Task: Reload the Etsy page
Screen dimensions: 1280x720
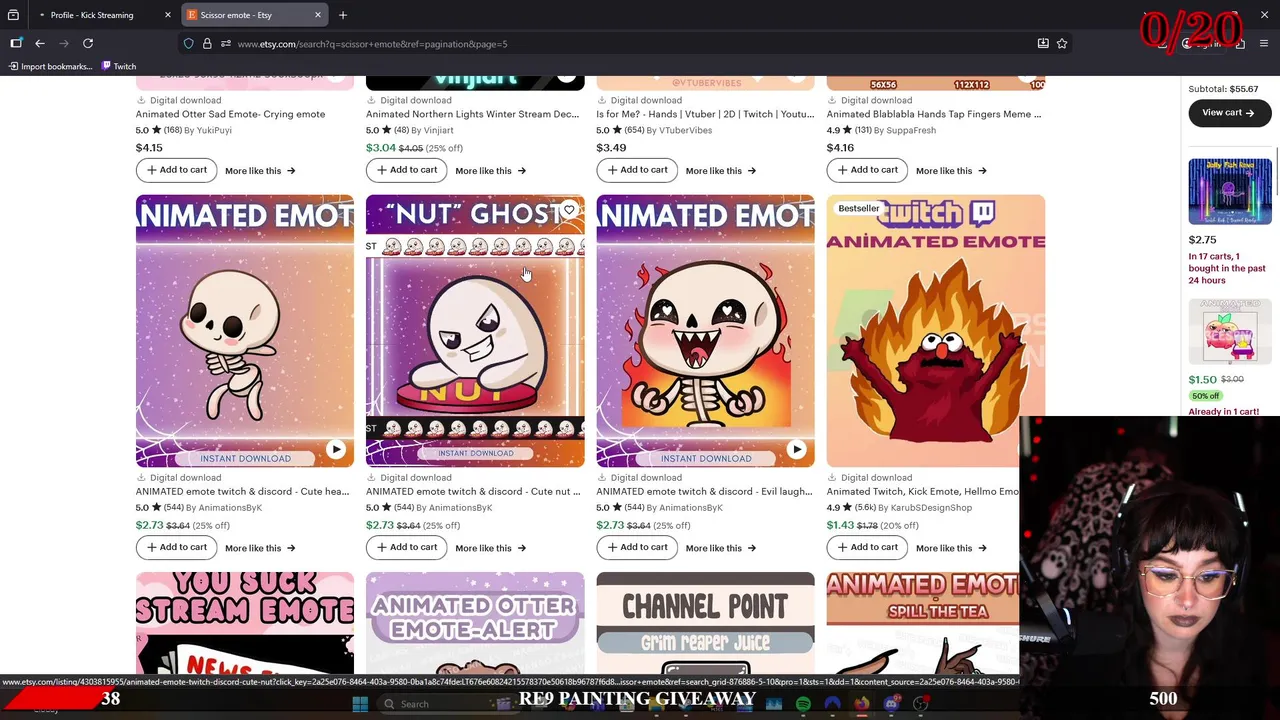Action: tap(88, 43)
